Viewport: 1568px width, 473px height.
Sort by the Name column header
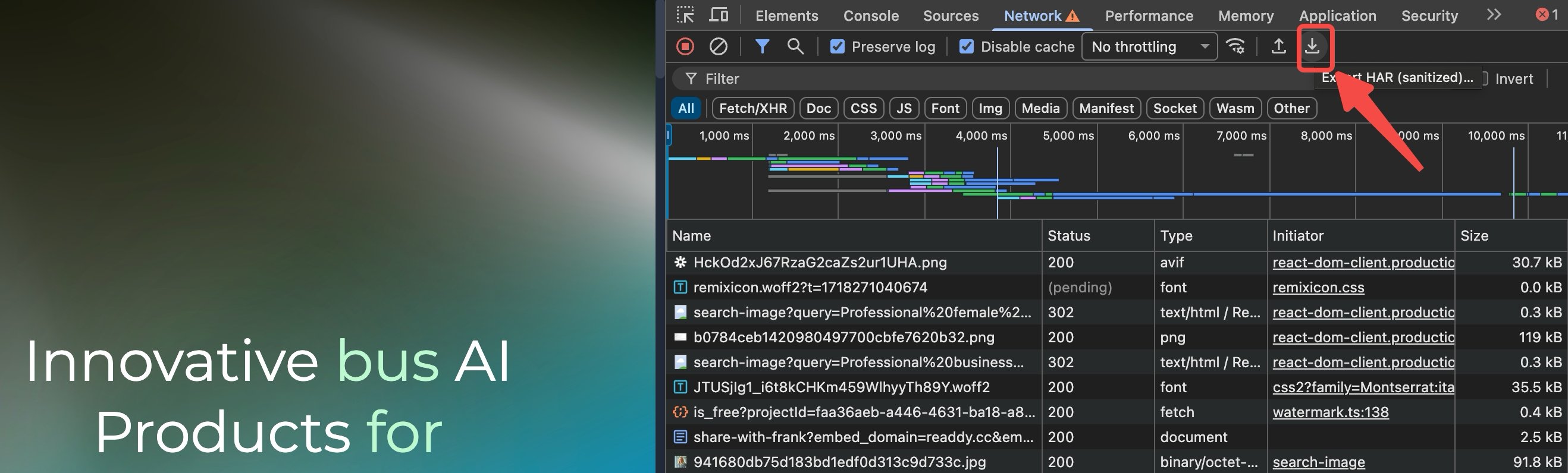point(854,236)
